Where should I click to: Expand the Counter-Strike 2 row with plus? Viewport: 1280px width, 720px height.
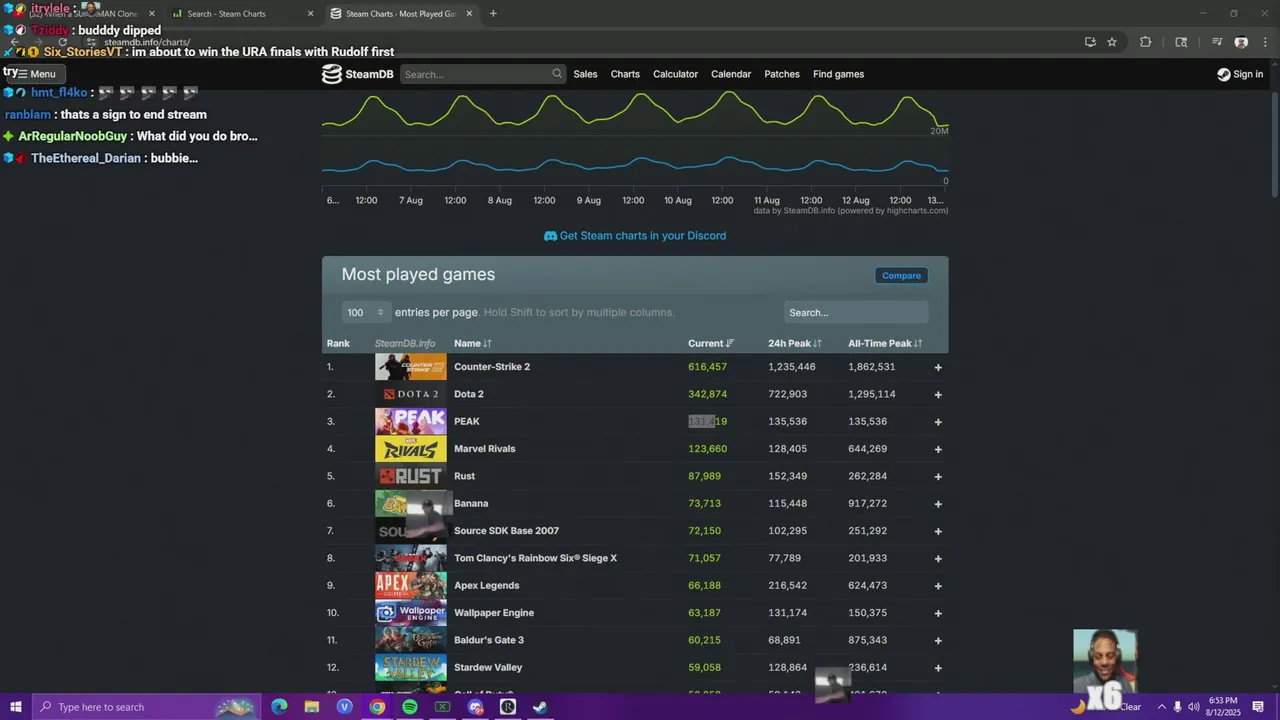coord(938,367)
